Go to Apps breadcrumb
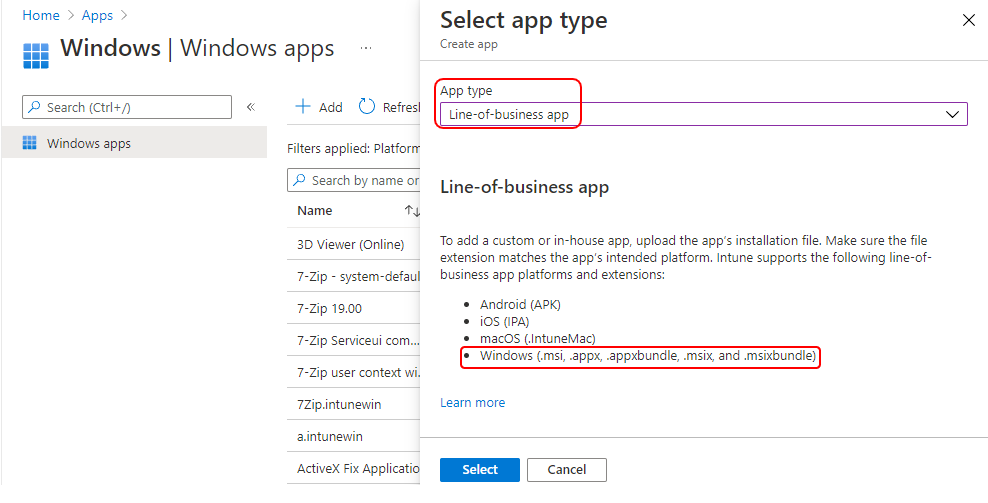This screenshot has width=988, height=503. click(x=97, y=15)
